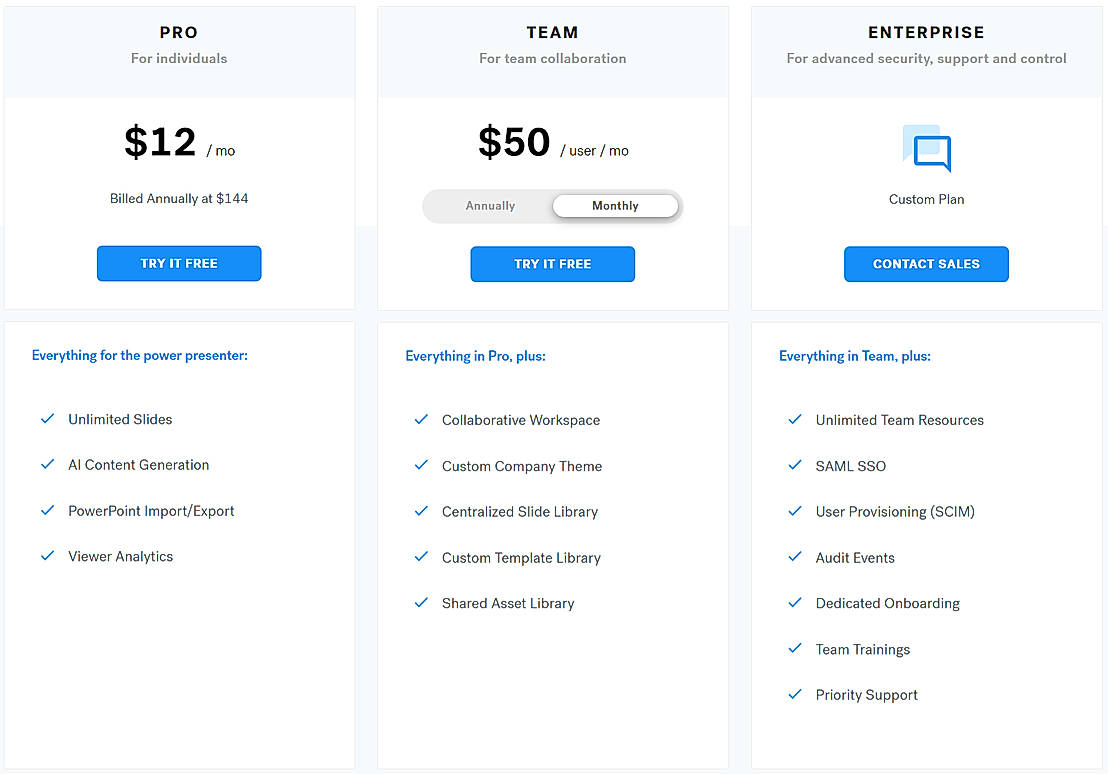Click Everything in Pro, plus heading
Image resolution: width=1108 pixels, height=774 pixels.
475,355
